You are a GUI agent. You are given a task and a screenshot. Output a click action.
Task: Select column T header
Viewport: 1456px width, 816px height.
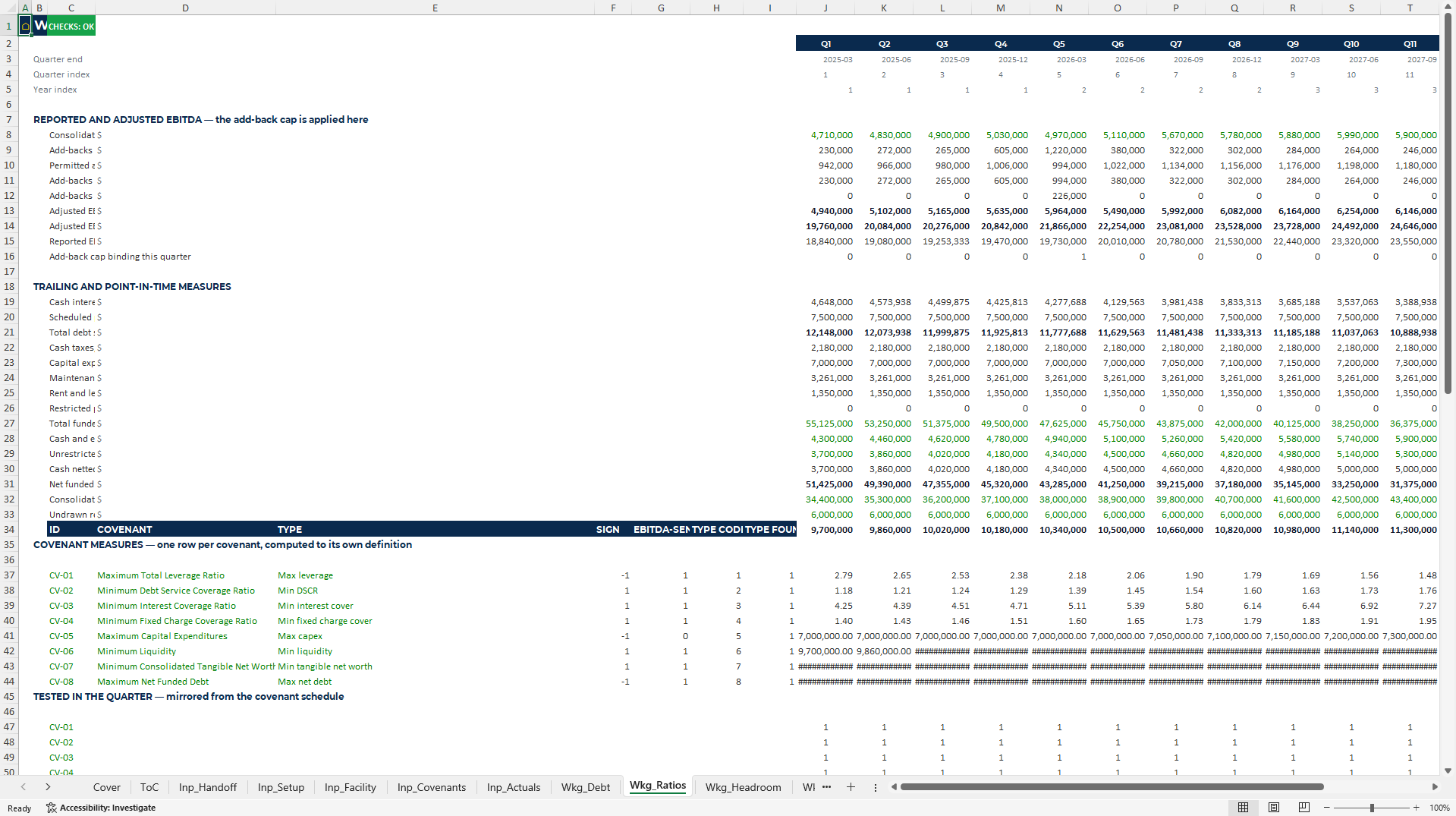point(1410,8)
